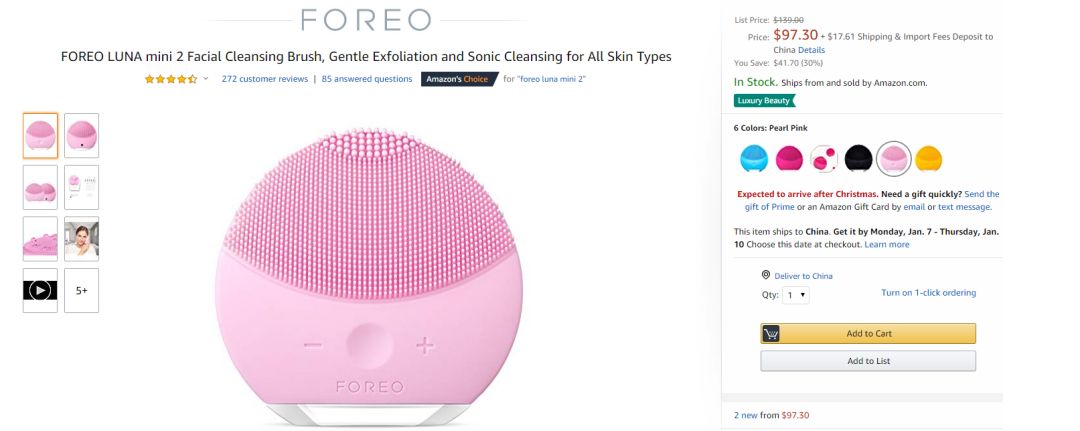Choose the black color option
Viewport: 1080px width, 431px height.
click(858, 158)
